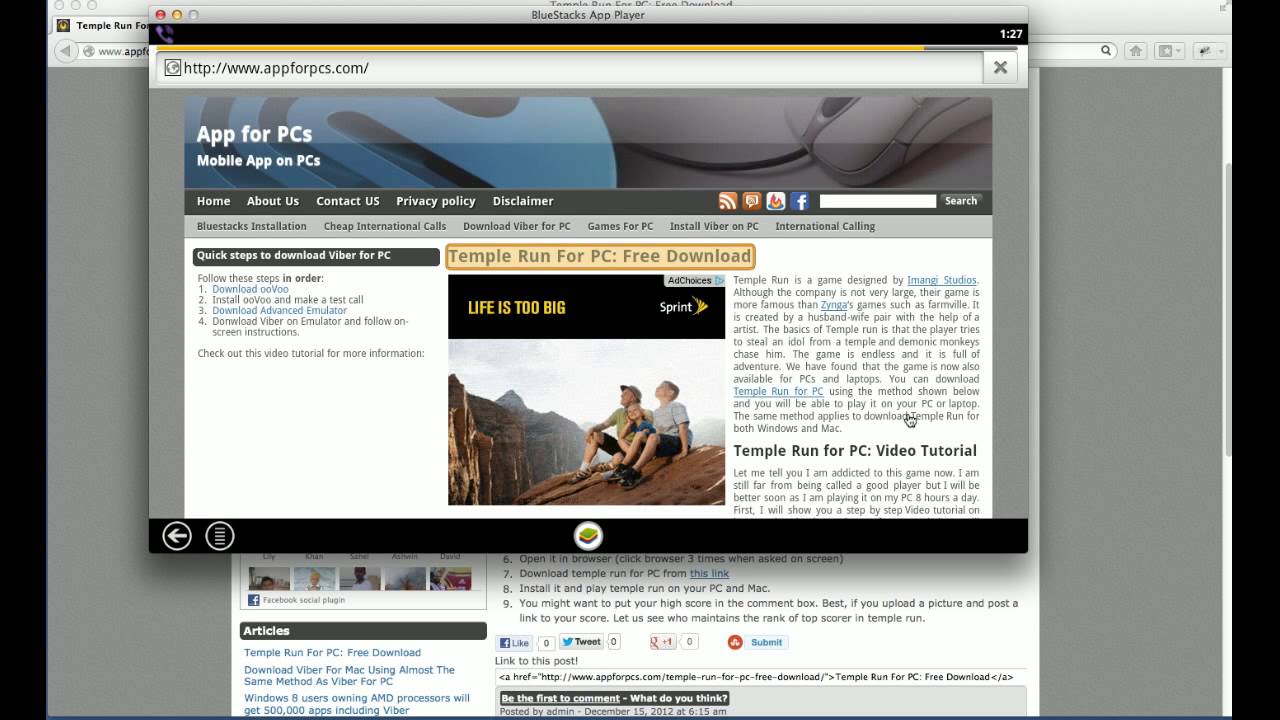
Task: Open article Windows 8 users owning AMD processors
Action: click(357, 704)
